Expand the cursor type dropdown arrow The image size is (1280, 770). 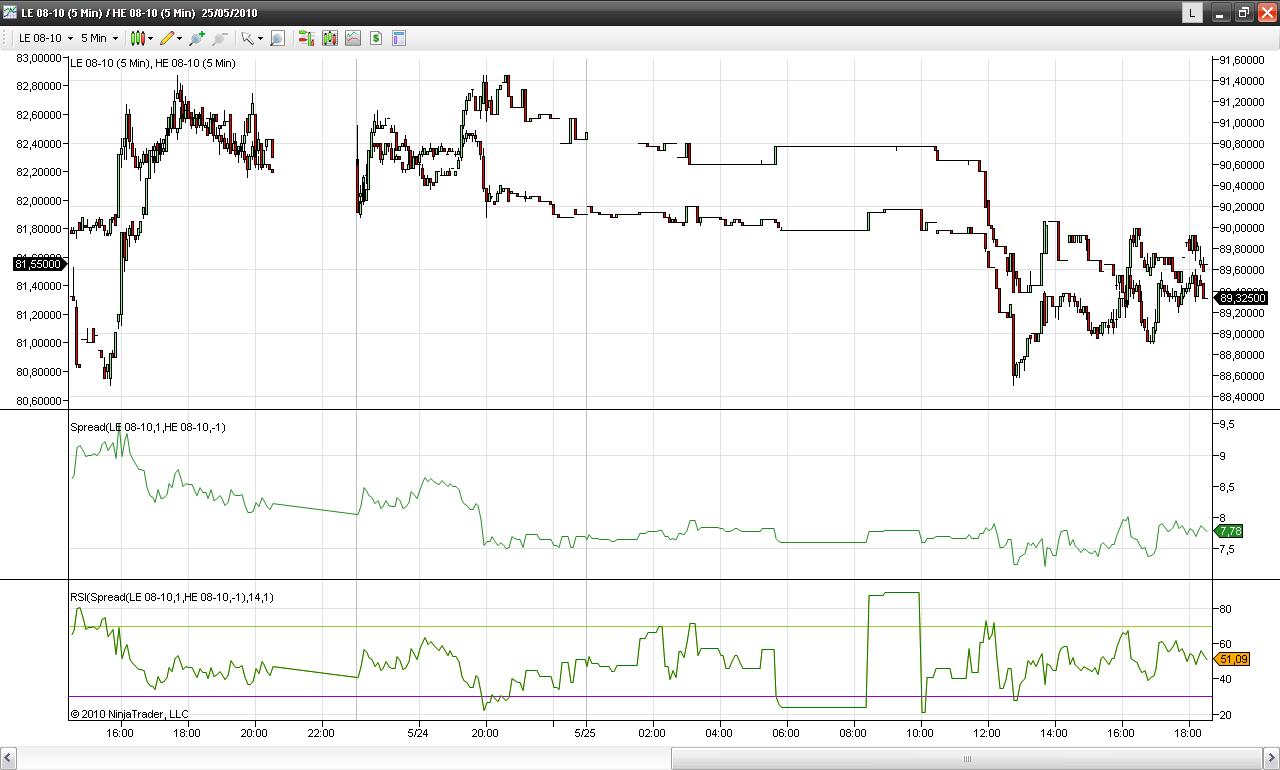260,38
